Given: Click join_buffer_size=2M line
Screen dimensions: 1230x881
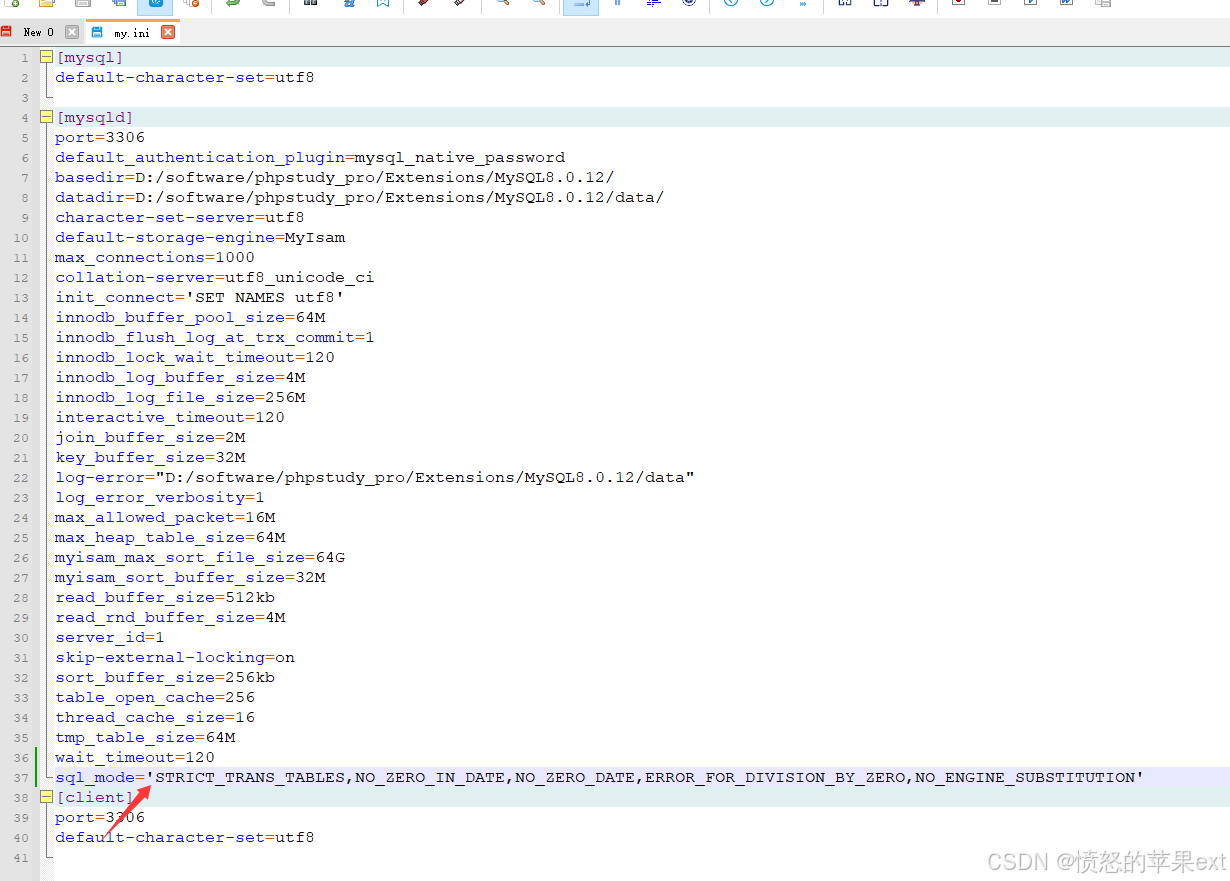Looking at the screenshot, I should [150, 437].
